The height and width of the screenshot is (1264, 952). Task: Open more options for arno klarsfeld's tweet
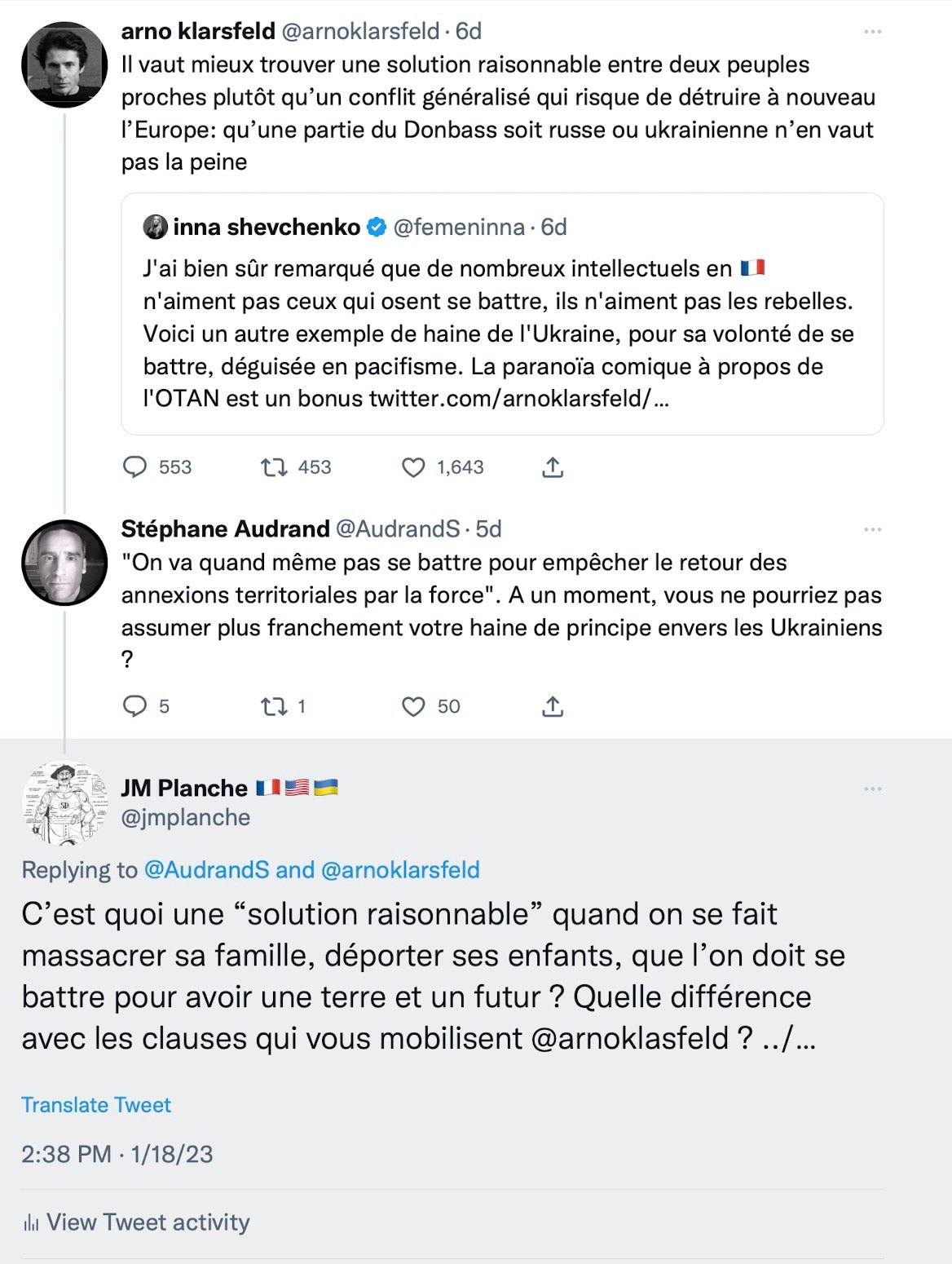tap(873, 32)
